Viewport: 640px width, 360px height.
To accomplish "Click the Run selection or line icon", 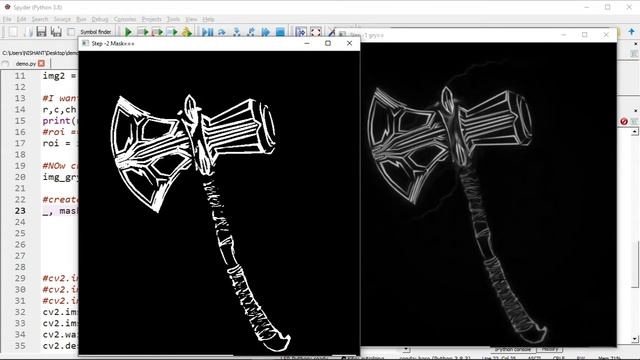I will coord(172,32).
